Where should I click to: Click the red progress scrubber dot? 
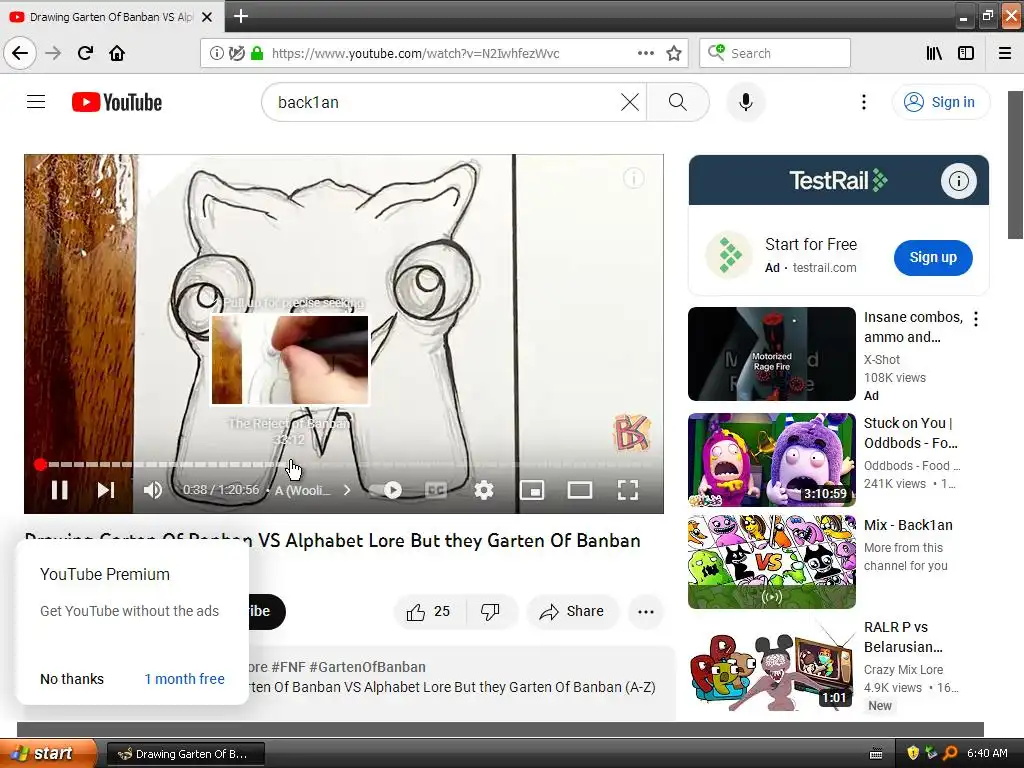[40, 464]
